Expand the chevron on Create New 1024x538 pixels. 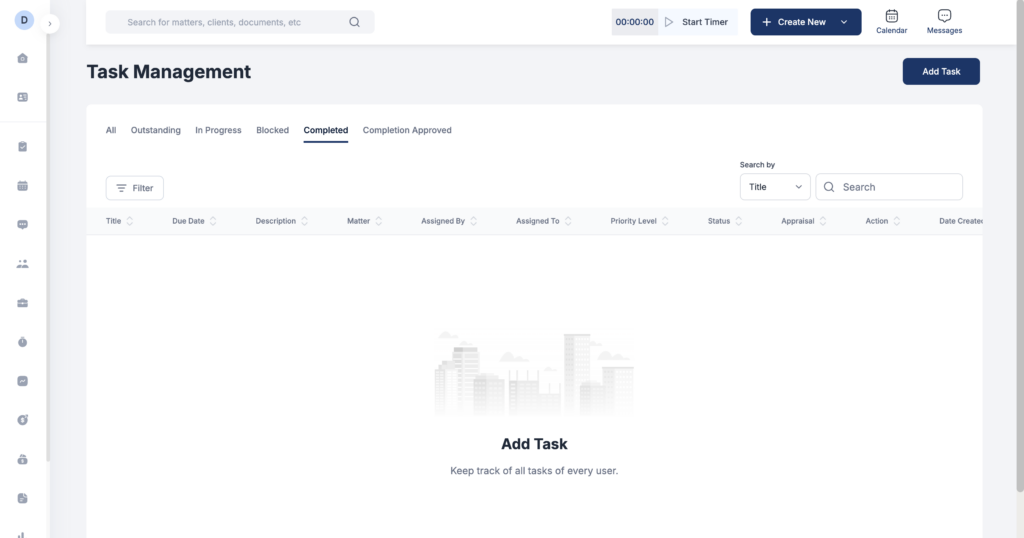click(844, 22)
